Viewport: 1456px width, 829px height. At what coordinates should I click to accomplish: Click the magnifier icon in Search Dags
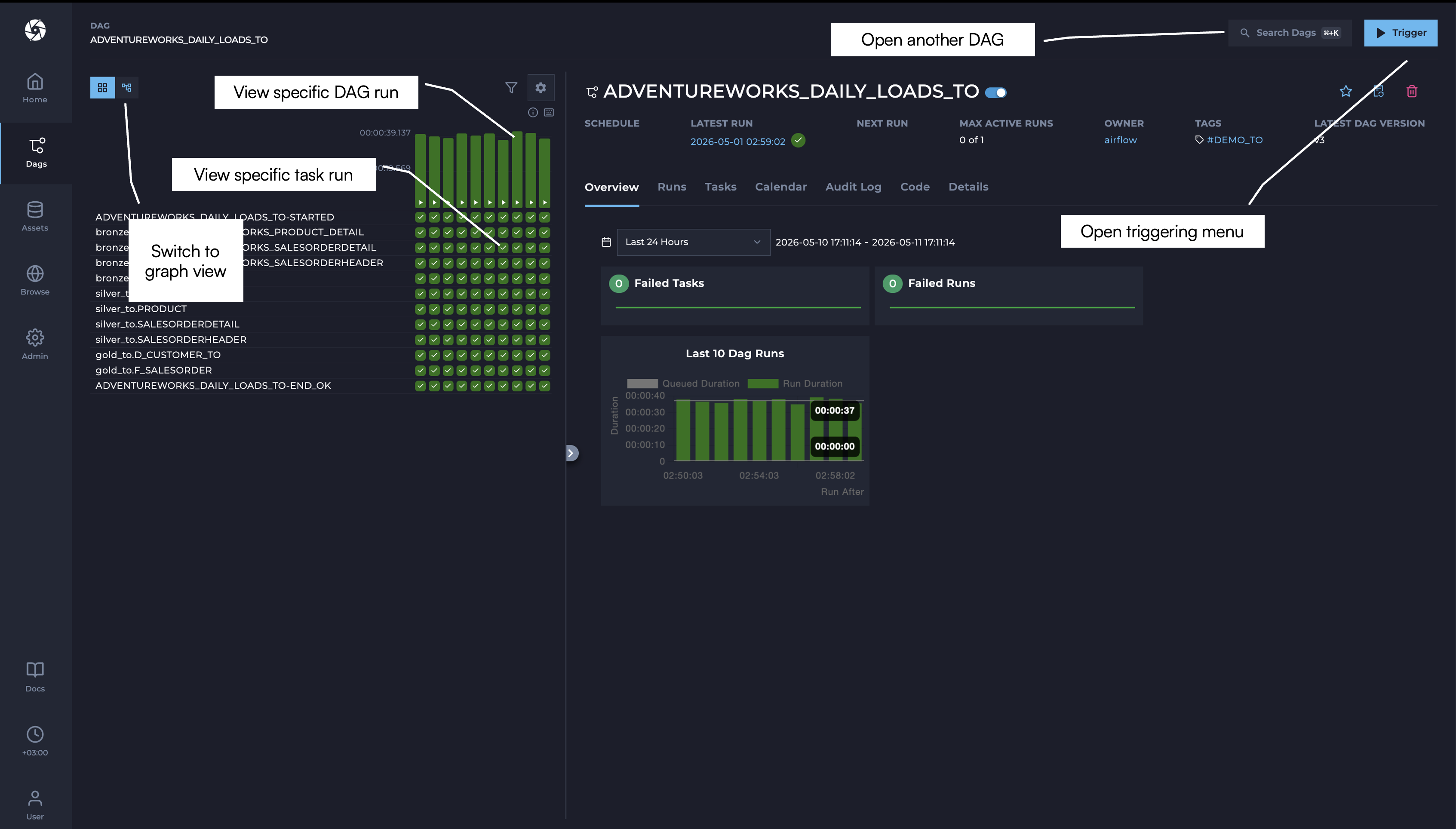point(1245,33)
